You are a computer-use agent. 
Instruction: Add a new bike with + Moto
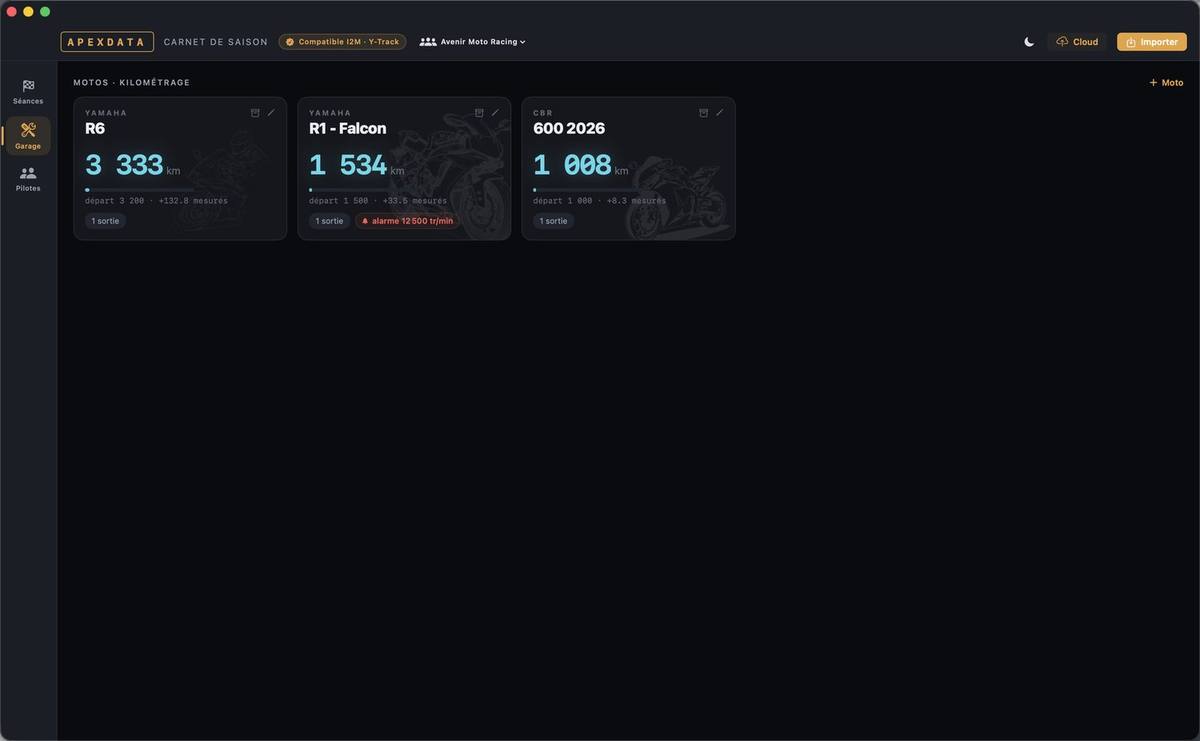pyautogui.click(x=1166, y=83)
